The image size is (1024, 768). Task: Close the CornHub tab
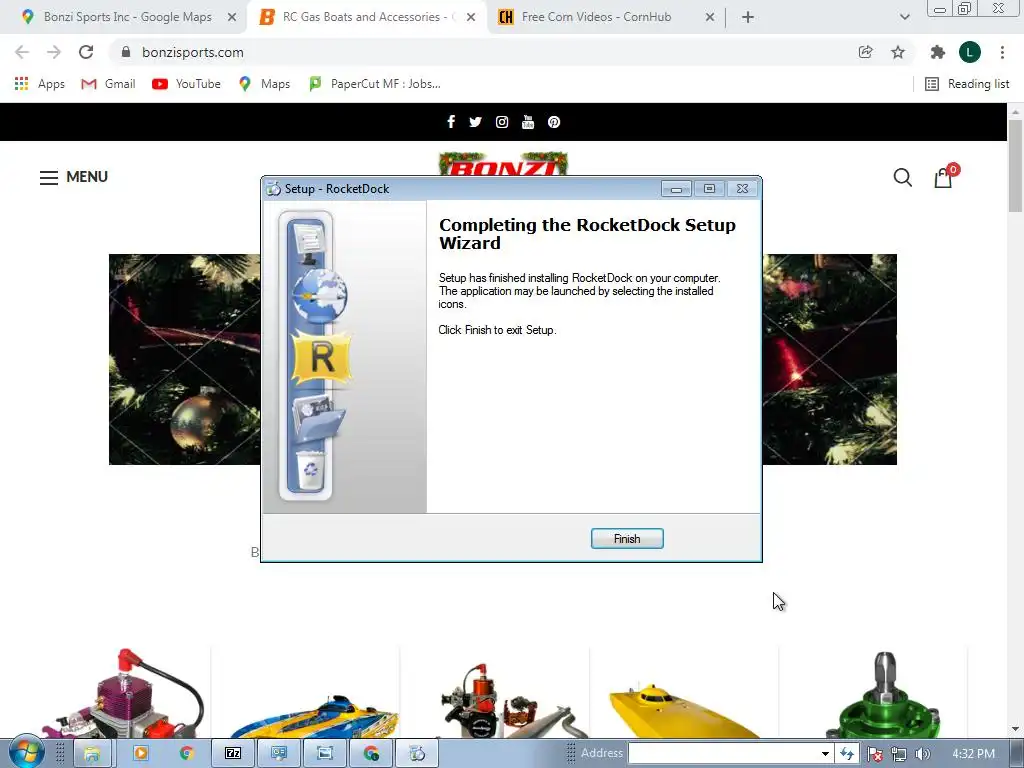point(710,17)
